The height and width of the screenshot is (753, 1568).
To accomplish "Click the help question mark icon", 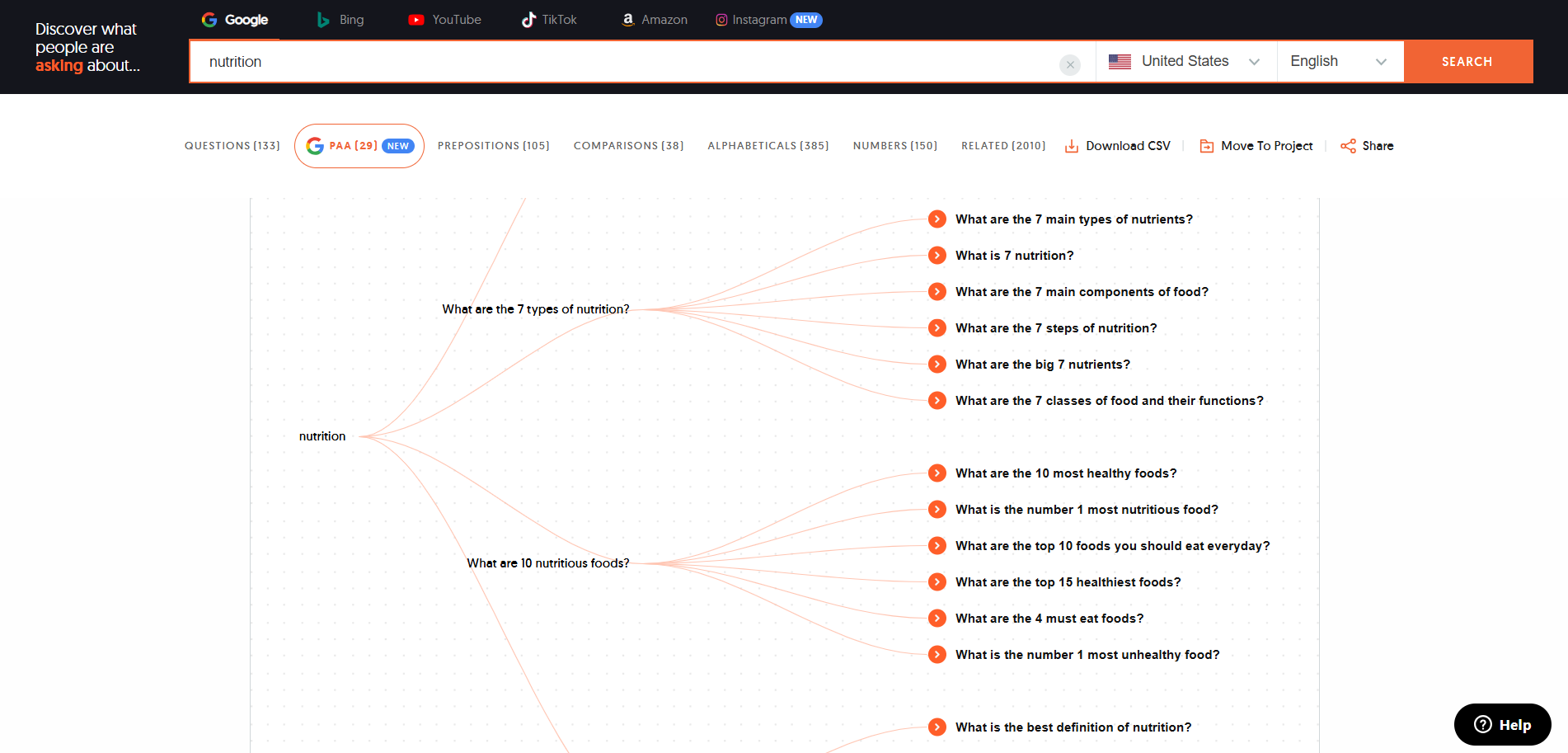I will pyautogui.click(x=1483, y=725).
